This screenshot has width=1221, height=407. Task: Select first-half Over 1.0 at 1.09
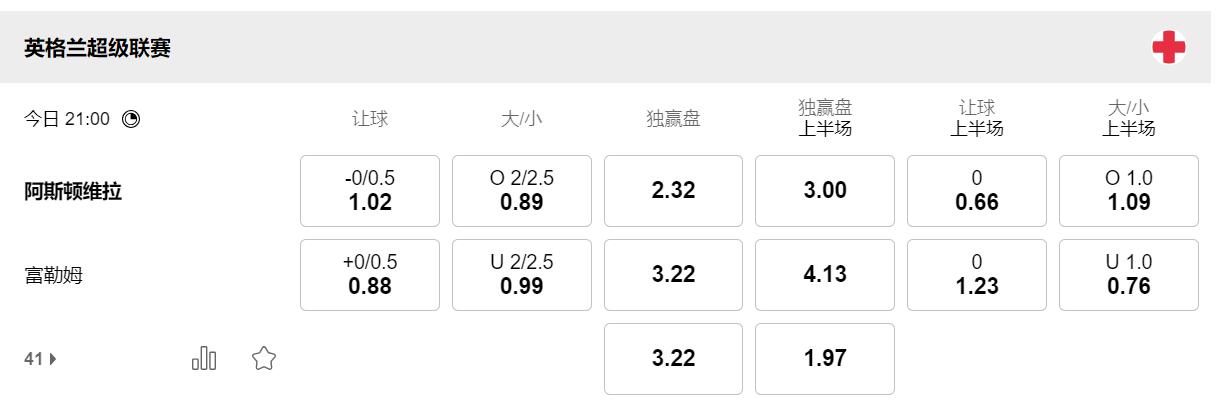[1129, 191]
